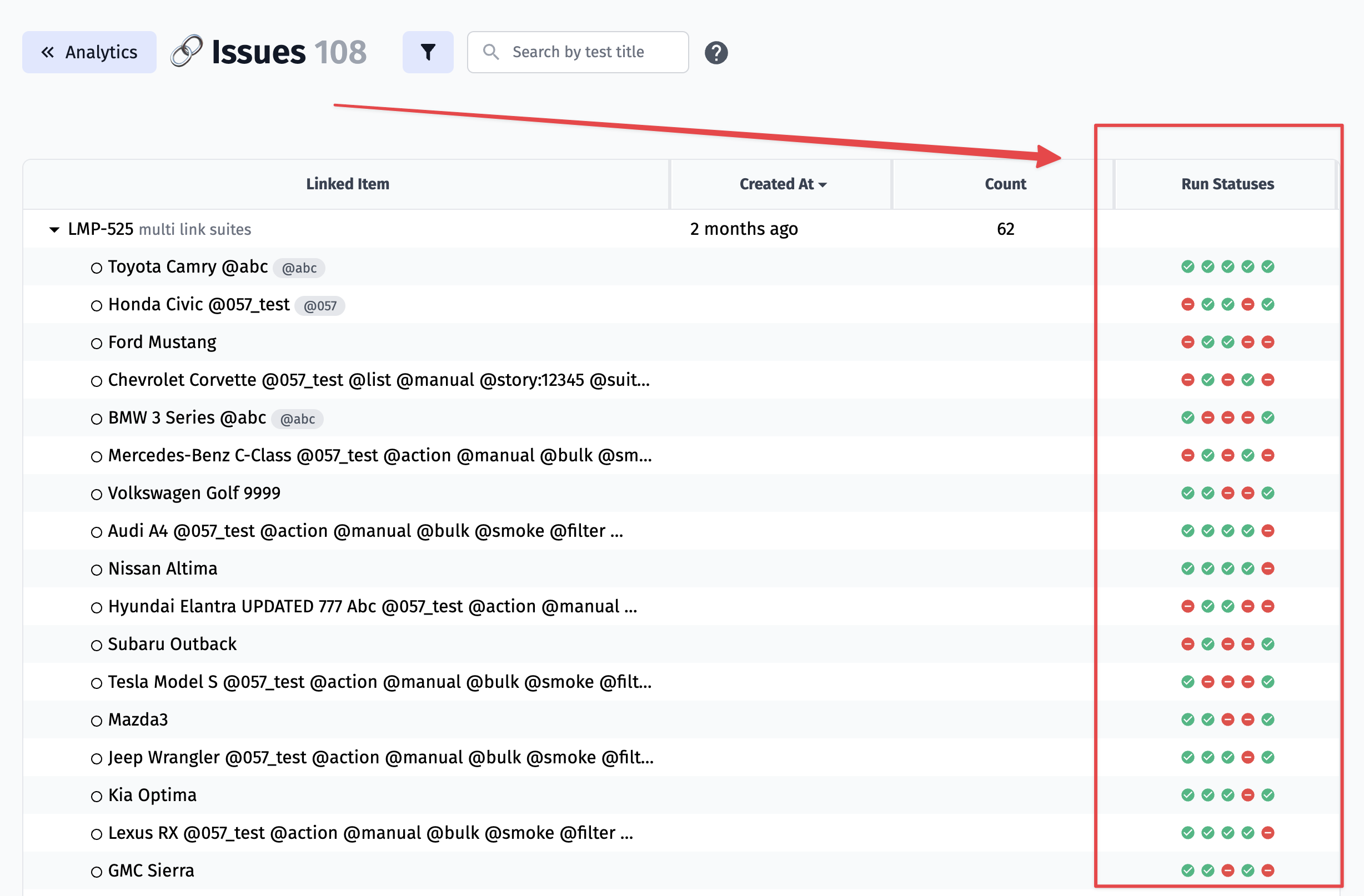This screenshot has height=896, width=1364.
Task: Click the count value 62
Action: [x=1005, y=229]
